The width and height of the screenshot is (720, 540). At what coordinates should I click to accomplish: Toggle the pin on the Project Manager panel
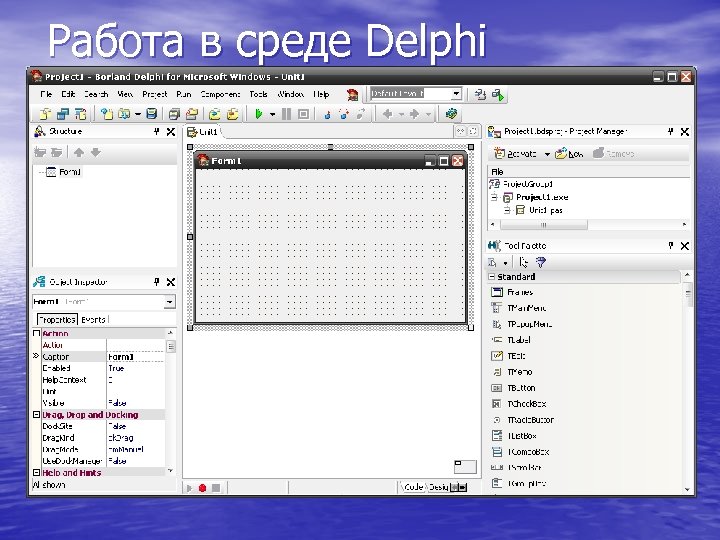[x=670, y=132]
